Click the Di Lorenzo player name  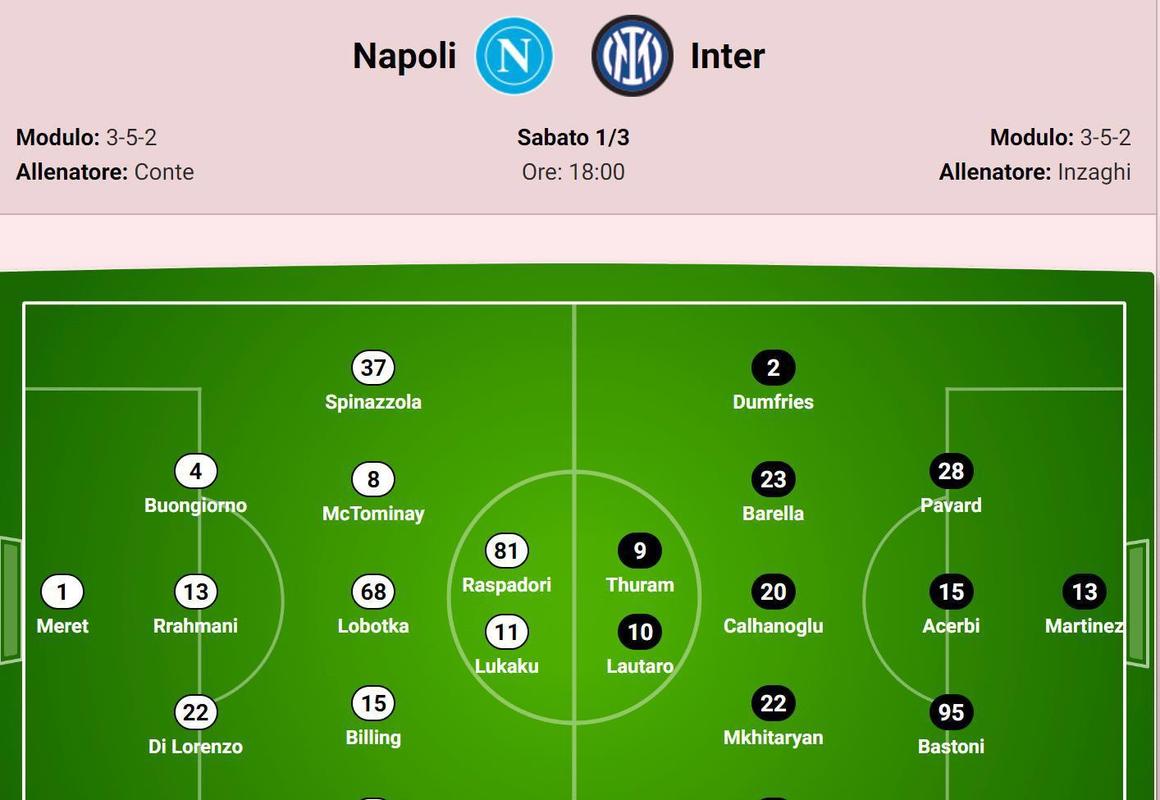coord(195,746)
